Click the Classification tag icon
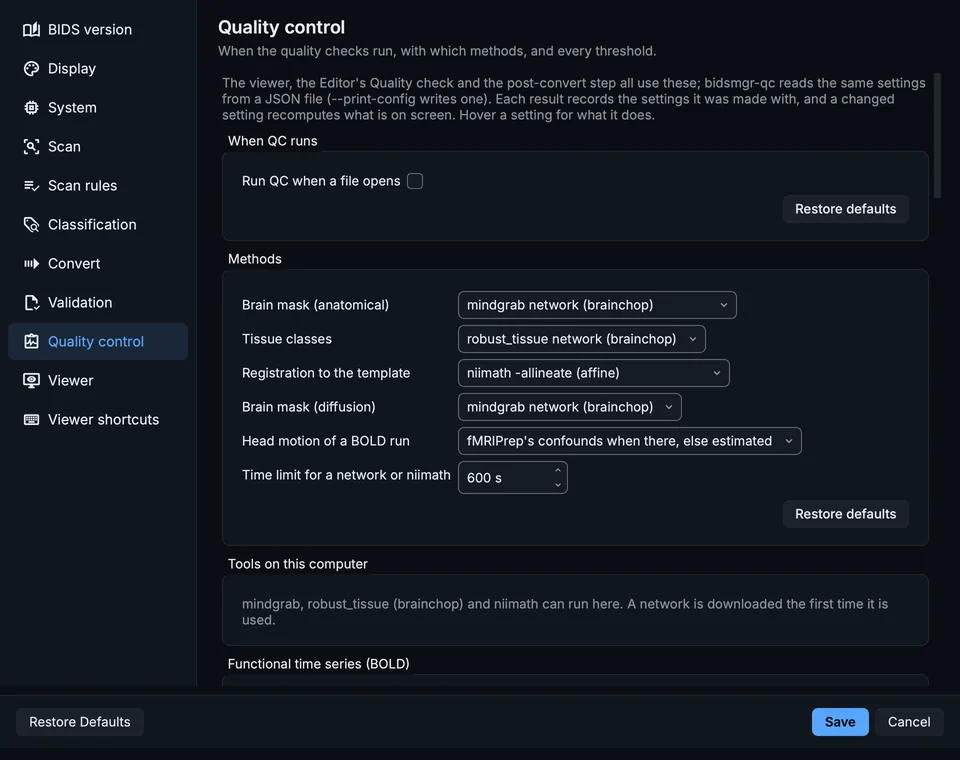Screen dimensions: 960x760 [31, 225]
